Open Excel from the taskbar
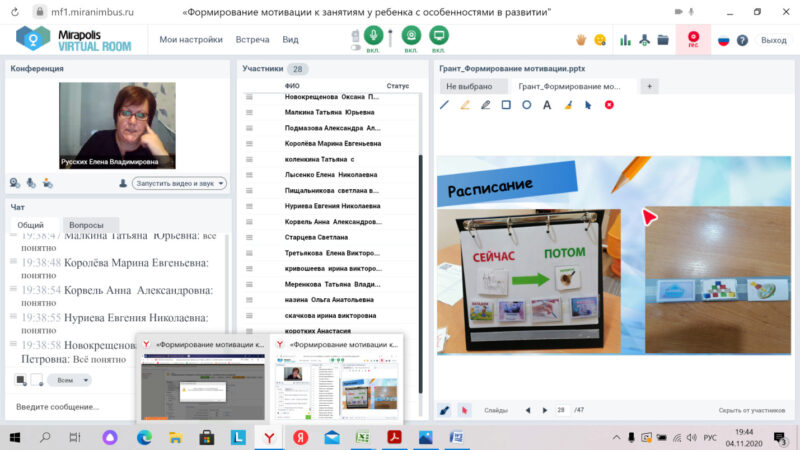This screenshot has height=450, width=800. coord(363,437)
